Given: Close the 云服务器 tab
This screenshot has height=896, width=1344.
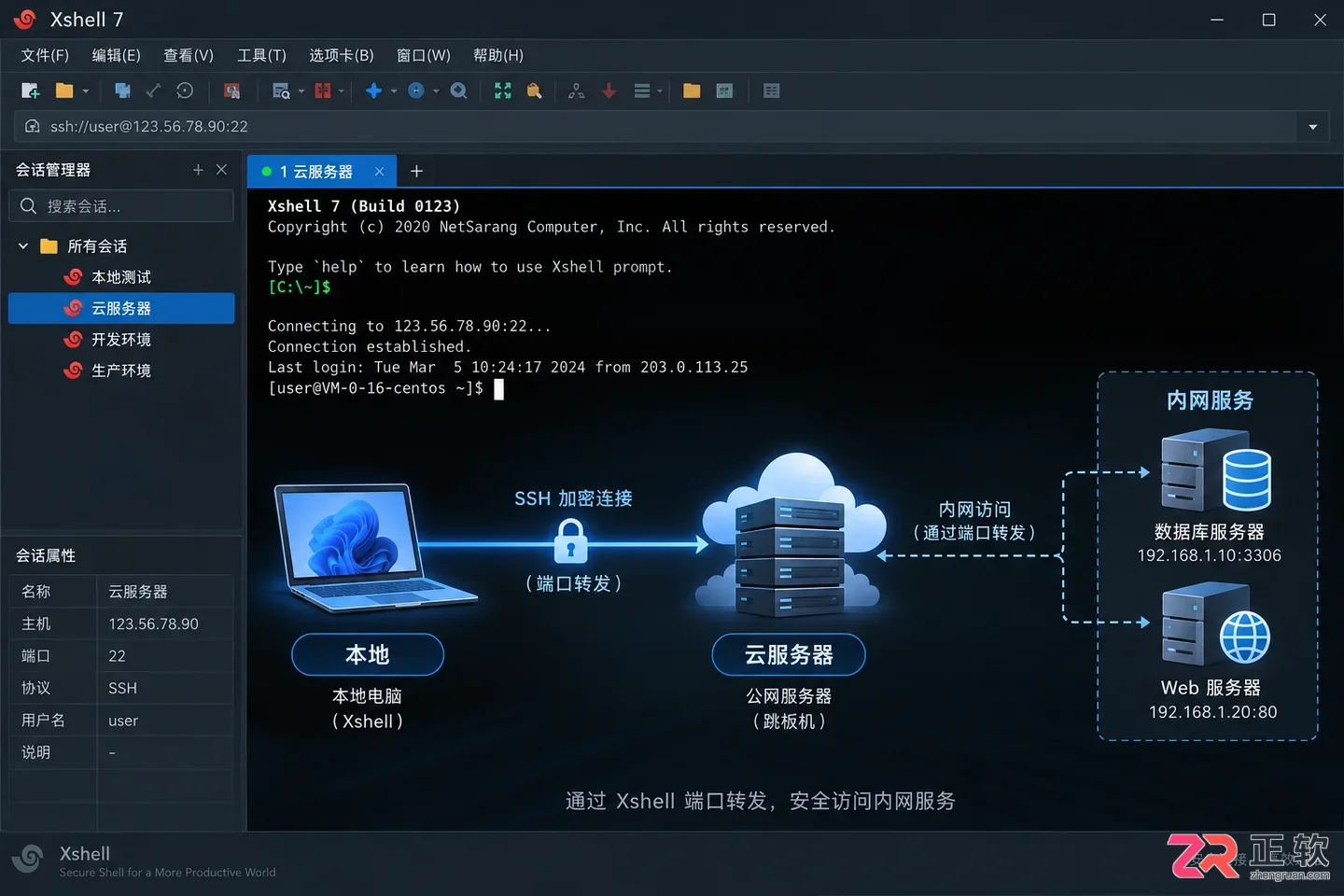Looking at the screenshot, I should [x=379, y=171].
